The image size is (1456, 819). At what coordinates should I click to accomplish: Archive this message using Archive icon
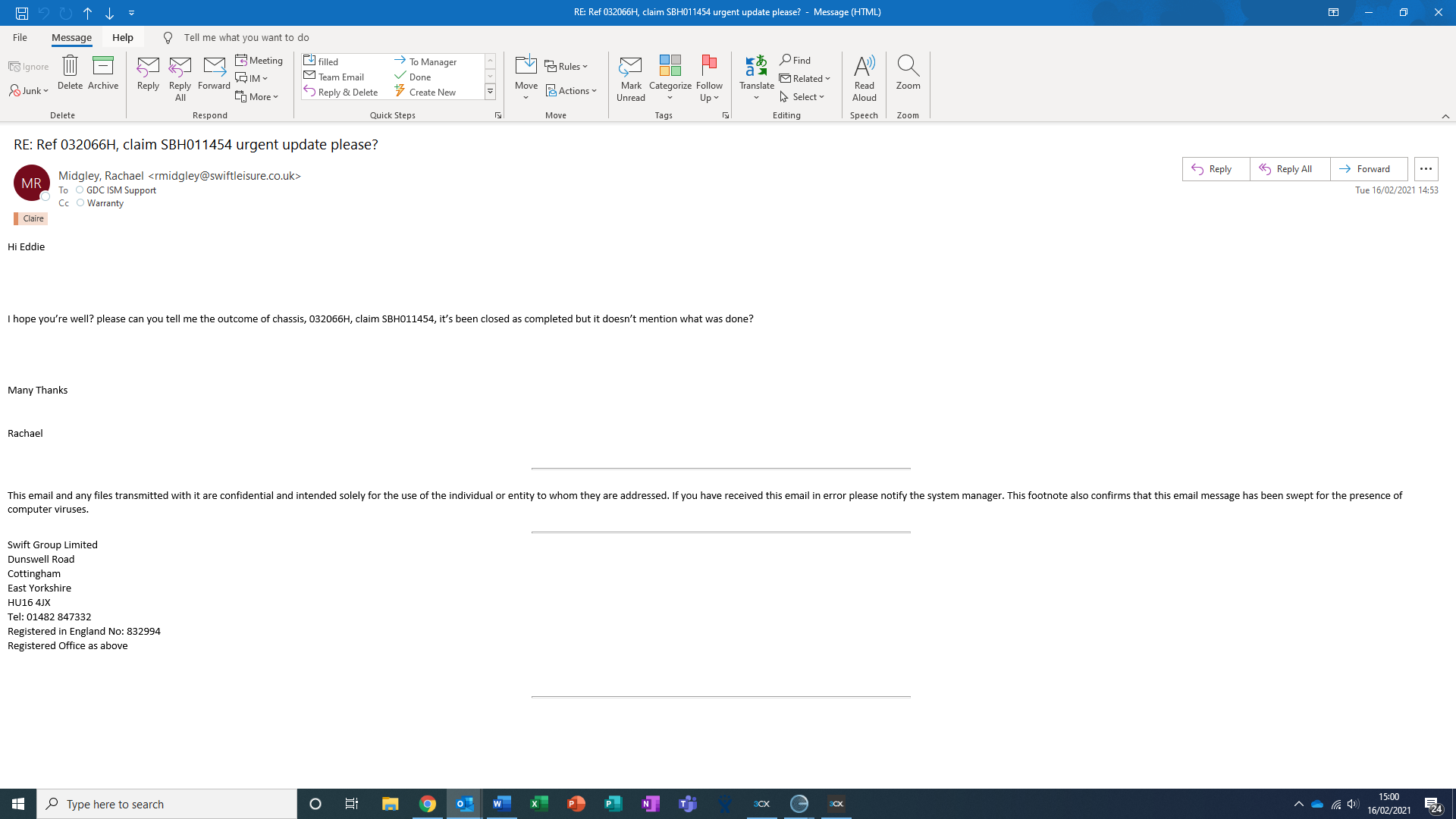tap(103, 73)
